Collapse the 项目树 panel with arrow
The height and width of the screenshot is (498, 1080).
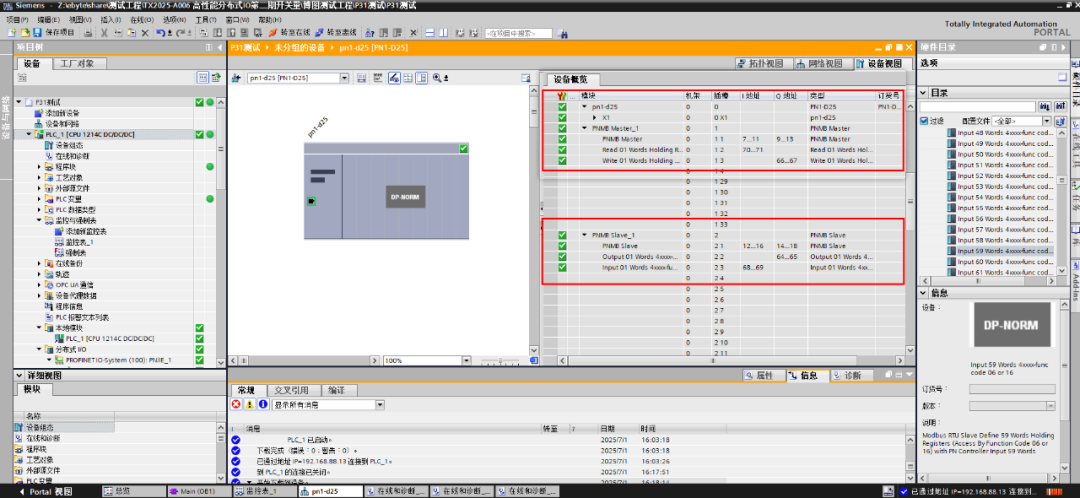coord(219,48)
